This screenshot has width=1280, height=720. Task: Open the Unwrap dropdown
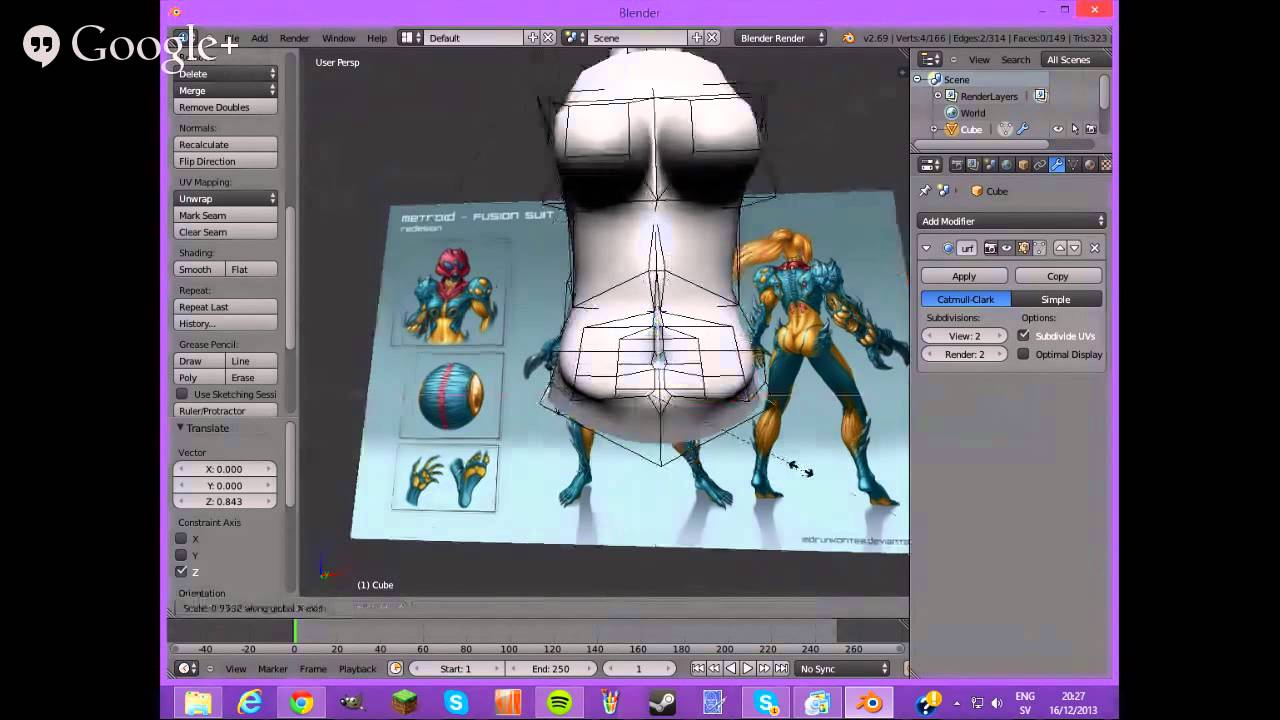pos(226,198)
